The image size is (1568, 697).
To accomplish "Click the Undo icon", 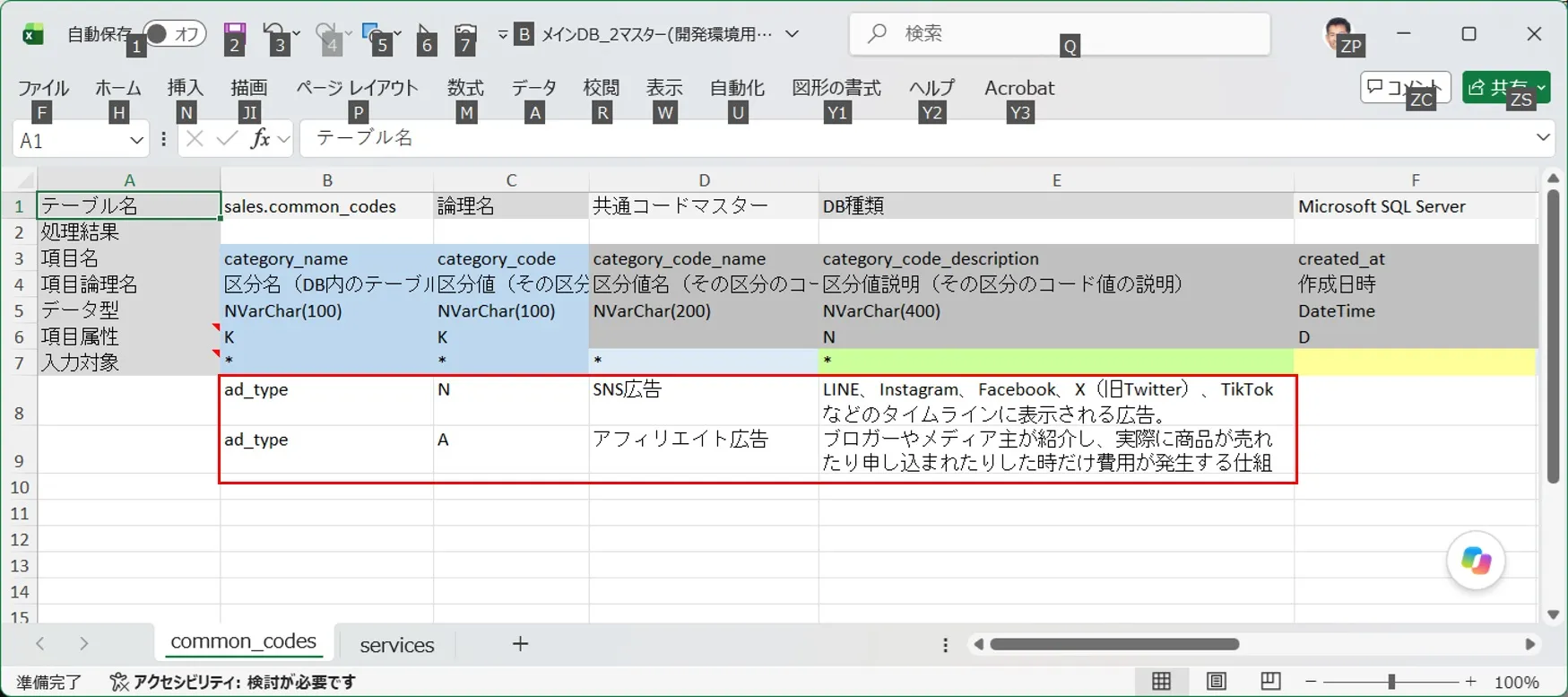I will [275, 34].
